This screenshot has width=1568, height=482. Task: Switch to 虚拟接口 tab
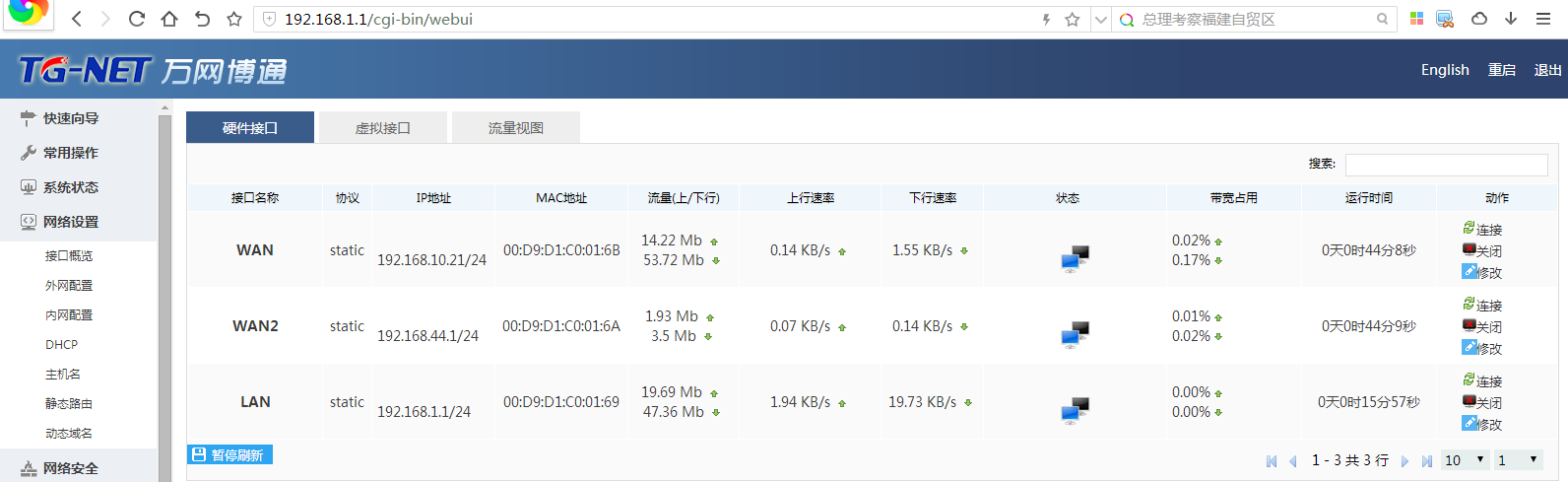(383, 128)
